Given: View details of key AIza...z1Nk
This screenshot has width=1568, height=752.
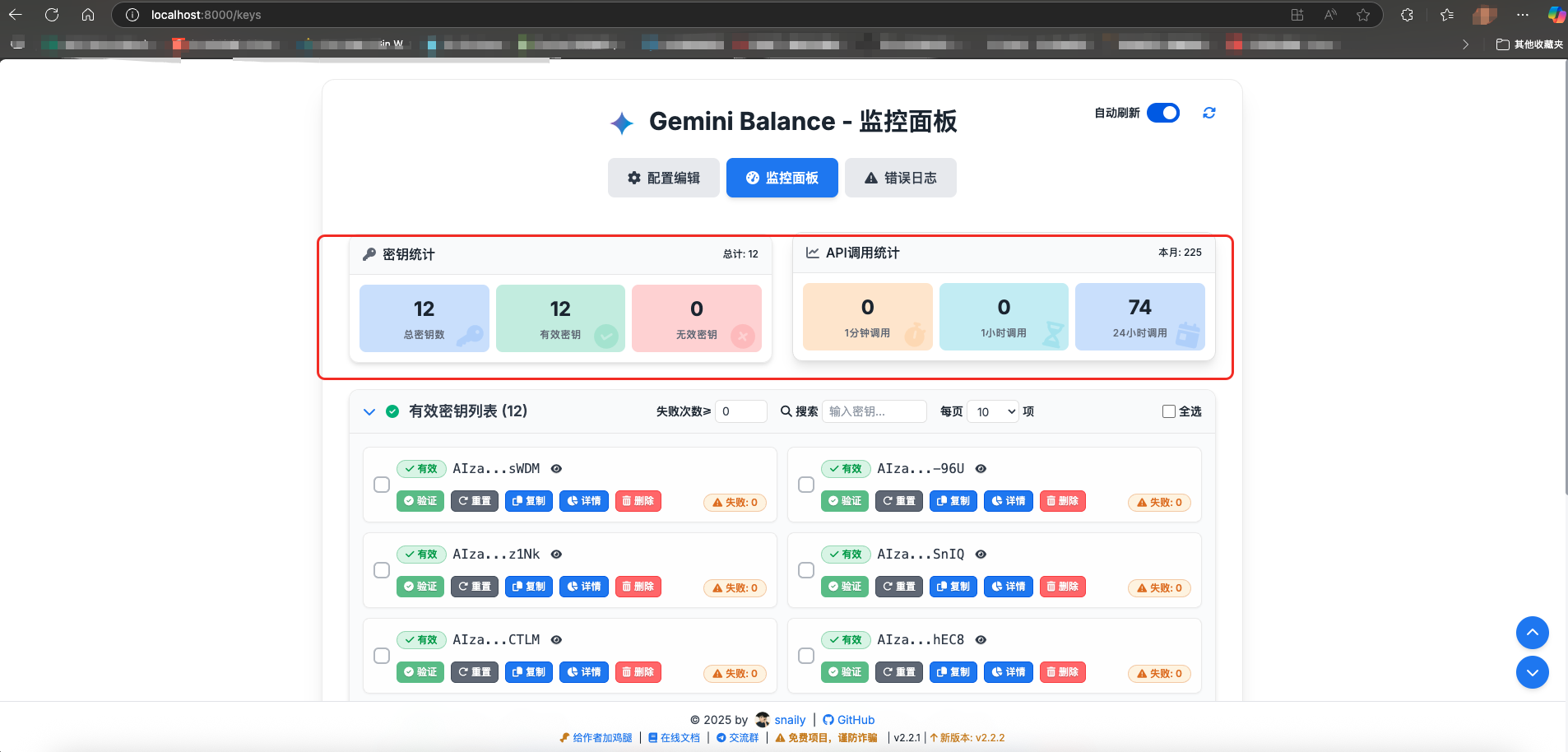Looking at the screenshot, I should pyautogui.click(x=584, y=587).
